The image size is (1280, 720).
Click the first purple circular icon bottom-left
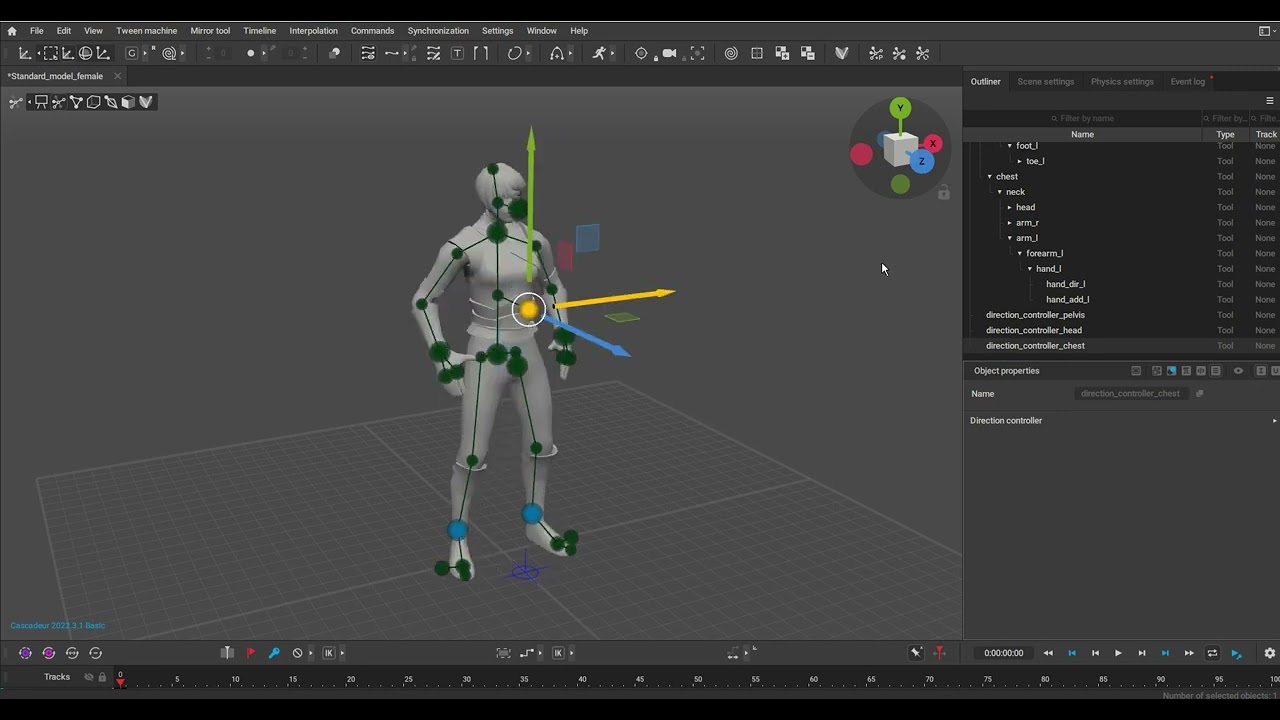[x=25, y=653]
